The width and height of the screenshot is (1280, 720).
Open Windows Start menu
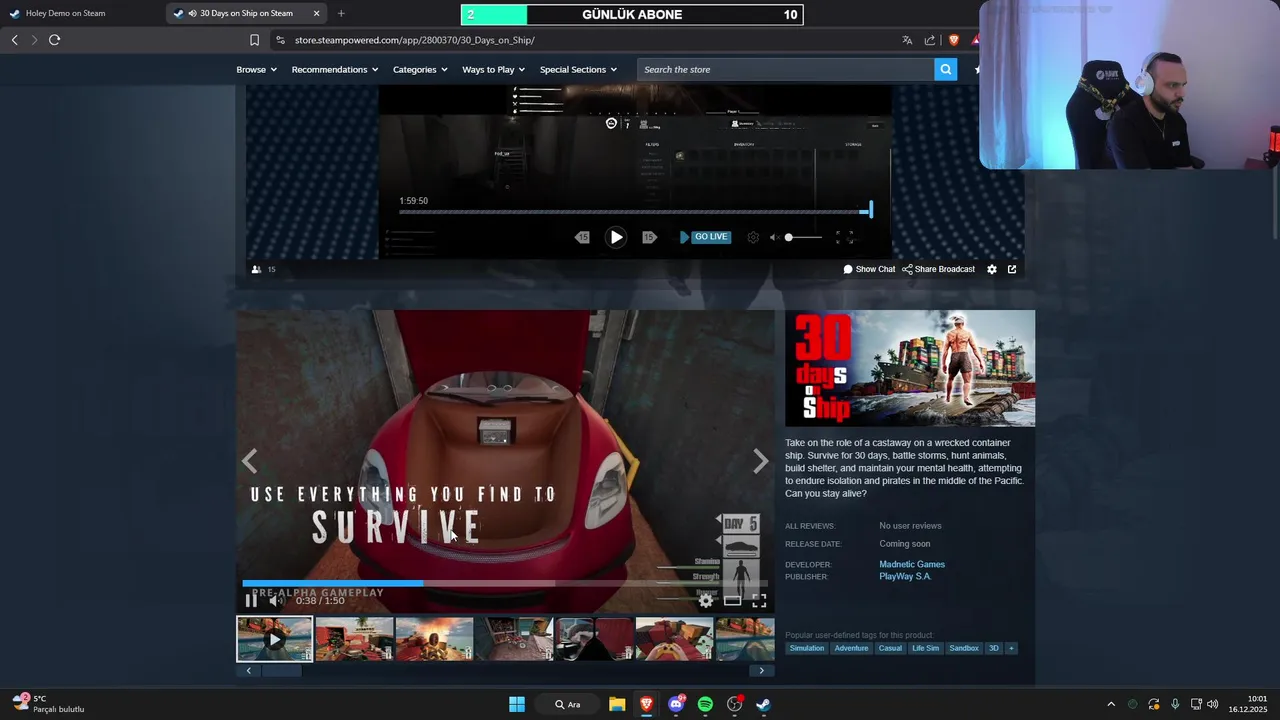coord(517,704)
